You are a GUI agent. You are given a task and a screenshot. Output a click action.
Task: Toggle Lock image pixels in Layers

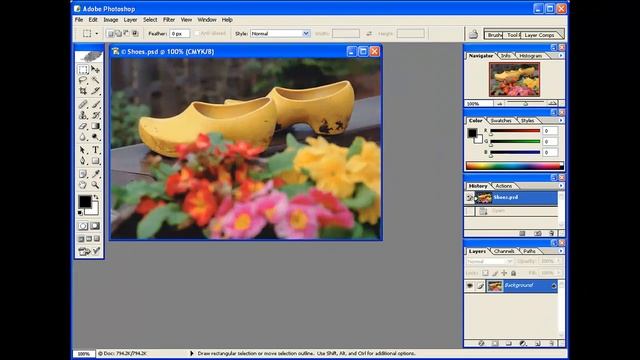coord(495,273)
